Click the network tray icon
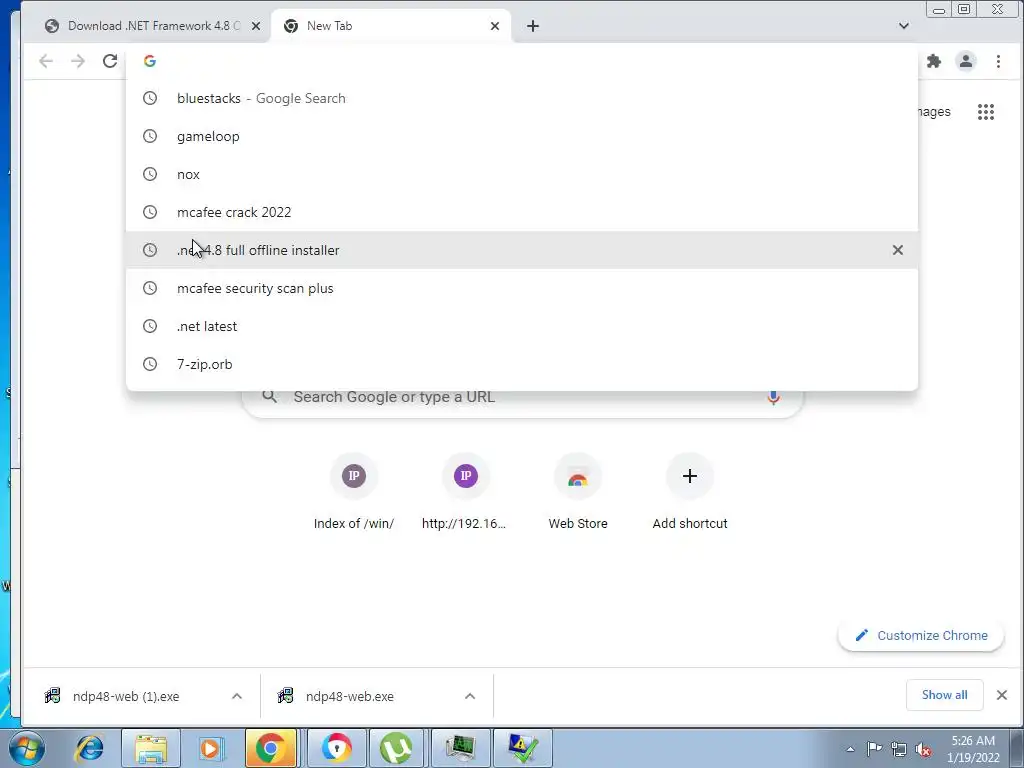The height and width of the screenshot is (768, 1024). point(899,749)
